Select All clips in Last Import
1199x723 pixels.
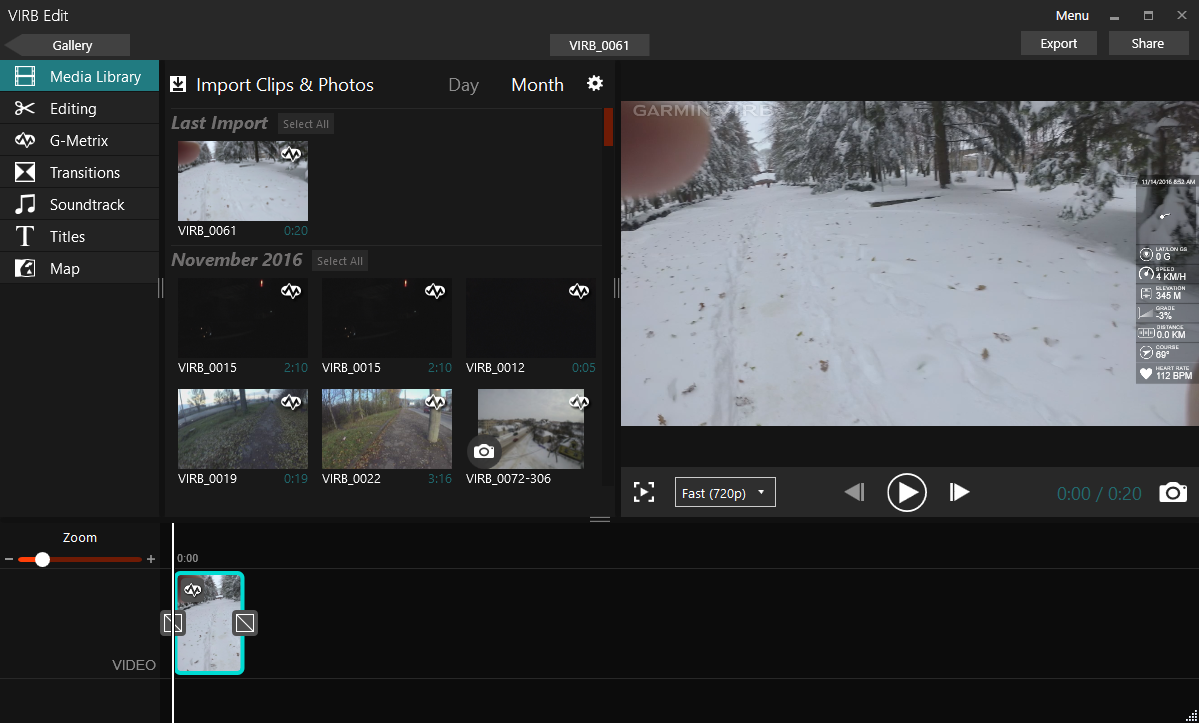tap(305, 124)
